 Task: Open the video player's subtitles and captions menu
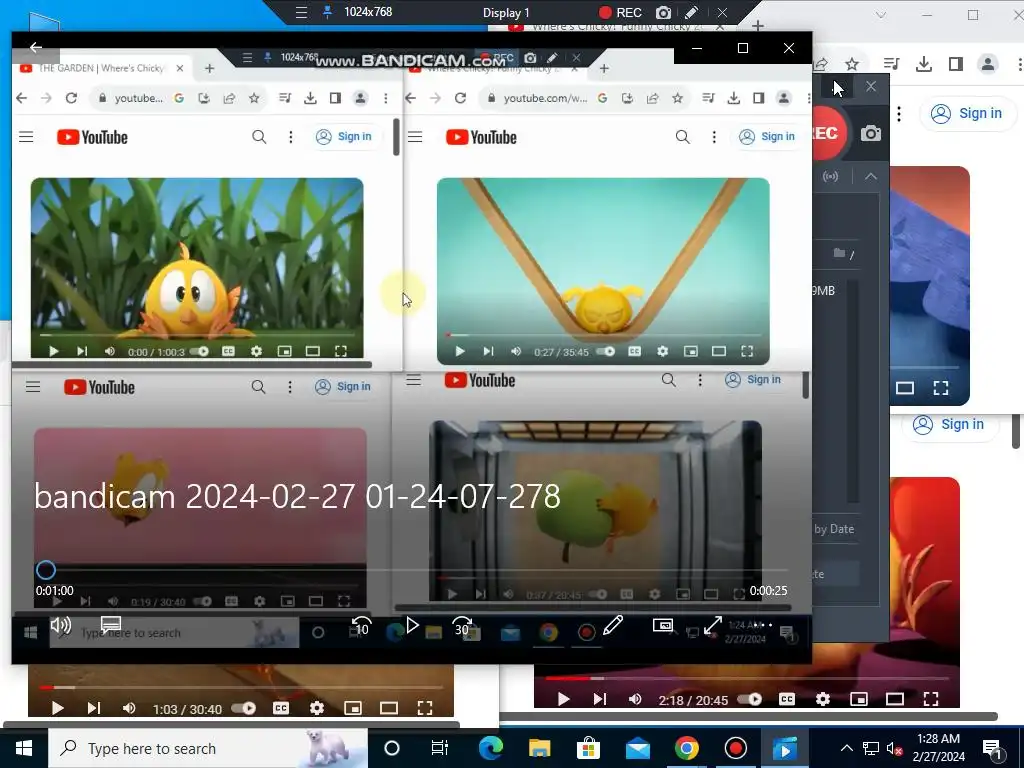coord(111,625)
